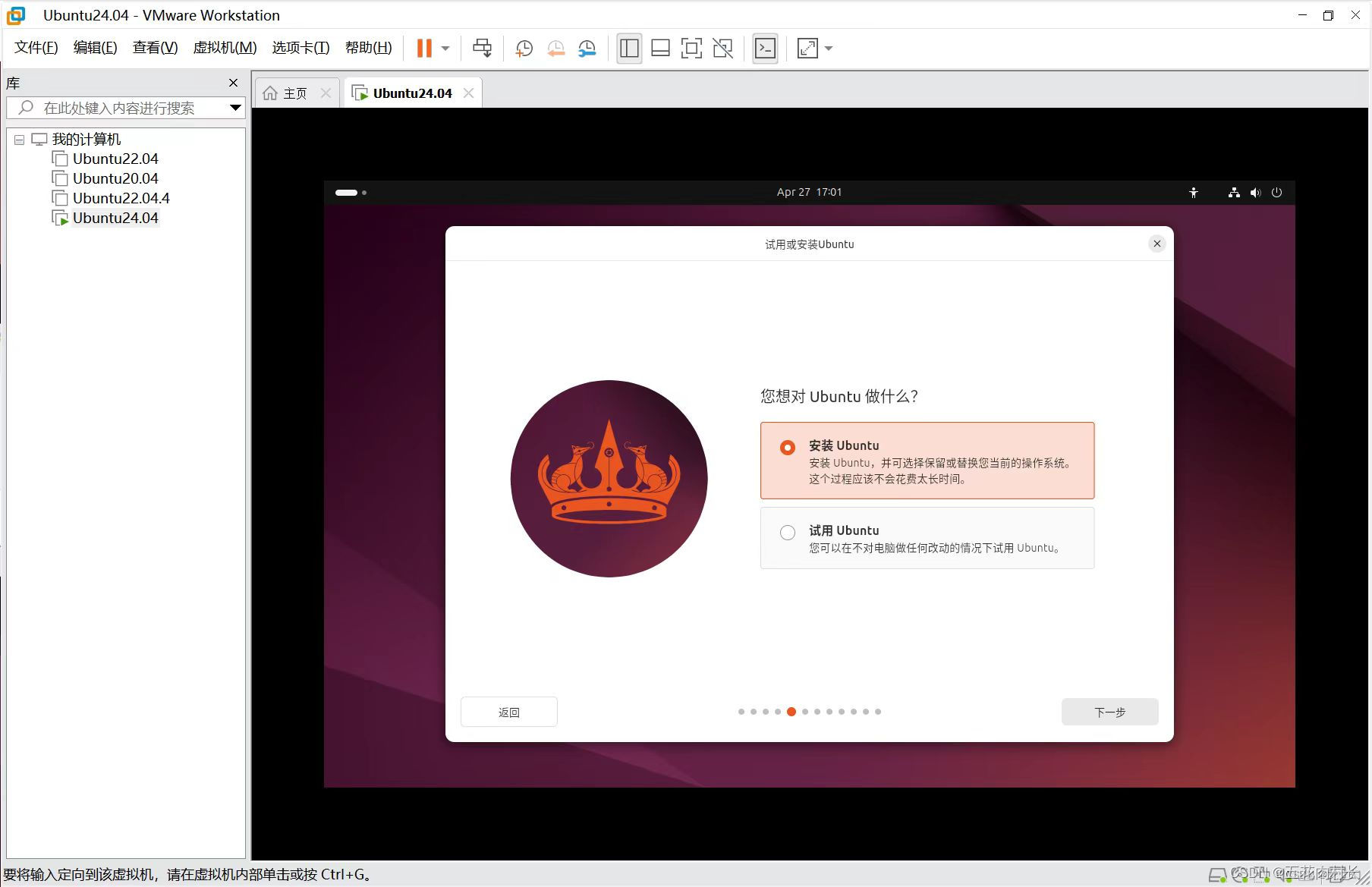This screenshot has height=887, width=1372.
Task: Select Ubuntu24.04 in the library tree
Action: click(x=115, y=218)
